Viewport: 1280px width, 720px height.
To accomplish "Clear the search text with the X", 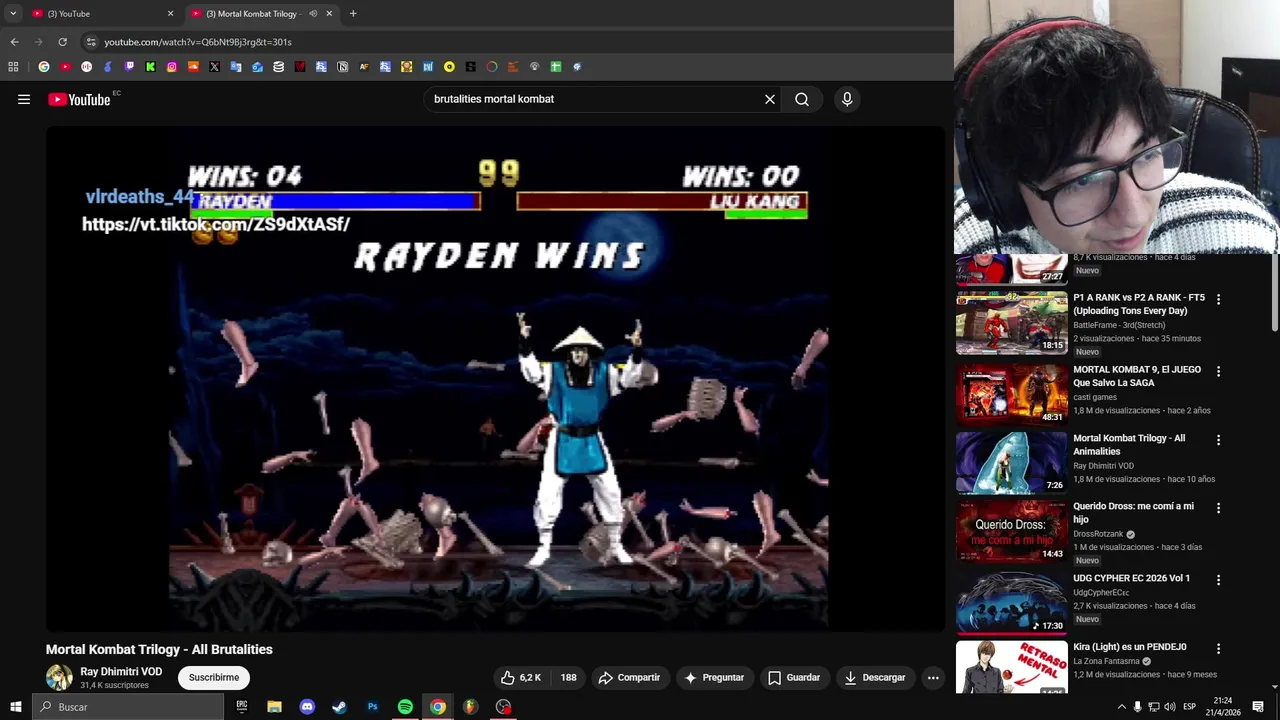I will point(770,99).
